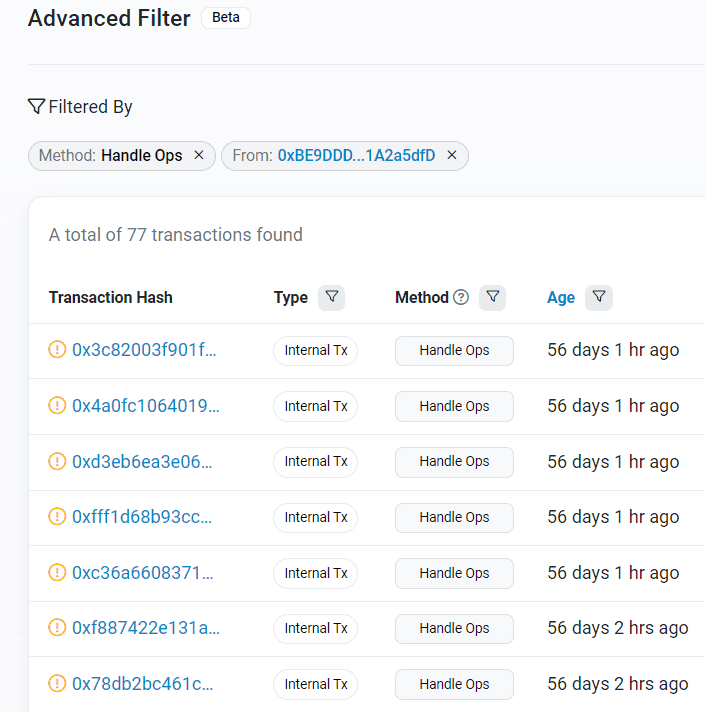Open transaction 0x3c82003f901f hash link
The width and height of the screenshot is (705, 712).
144,350
